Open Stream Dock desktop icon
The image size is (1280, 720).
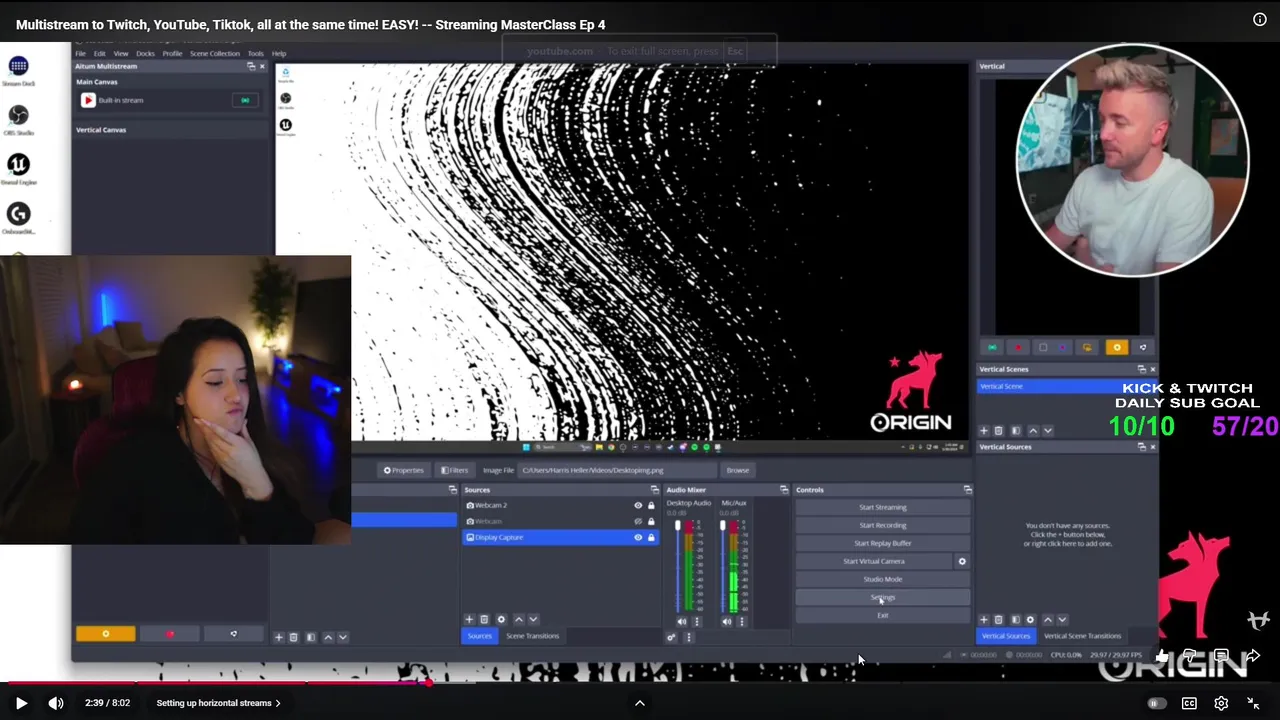tap(18, 72)
